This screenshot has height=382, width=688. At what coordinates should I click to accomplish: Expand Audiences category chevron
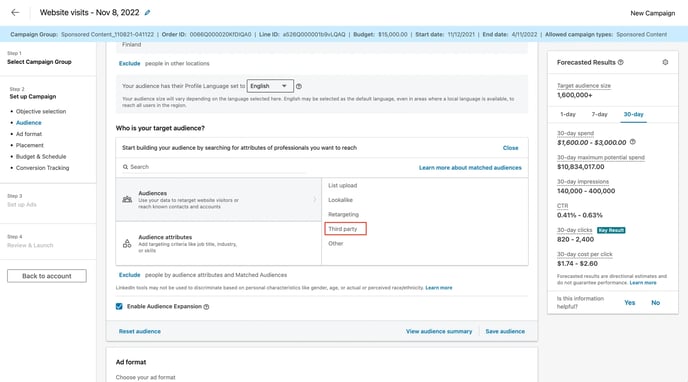tap(315, 200)
